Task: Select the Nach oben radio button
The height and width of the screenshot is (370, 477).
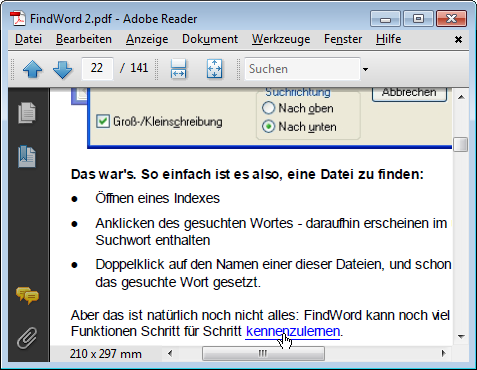Action: pos(268,108)
